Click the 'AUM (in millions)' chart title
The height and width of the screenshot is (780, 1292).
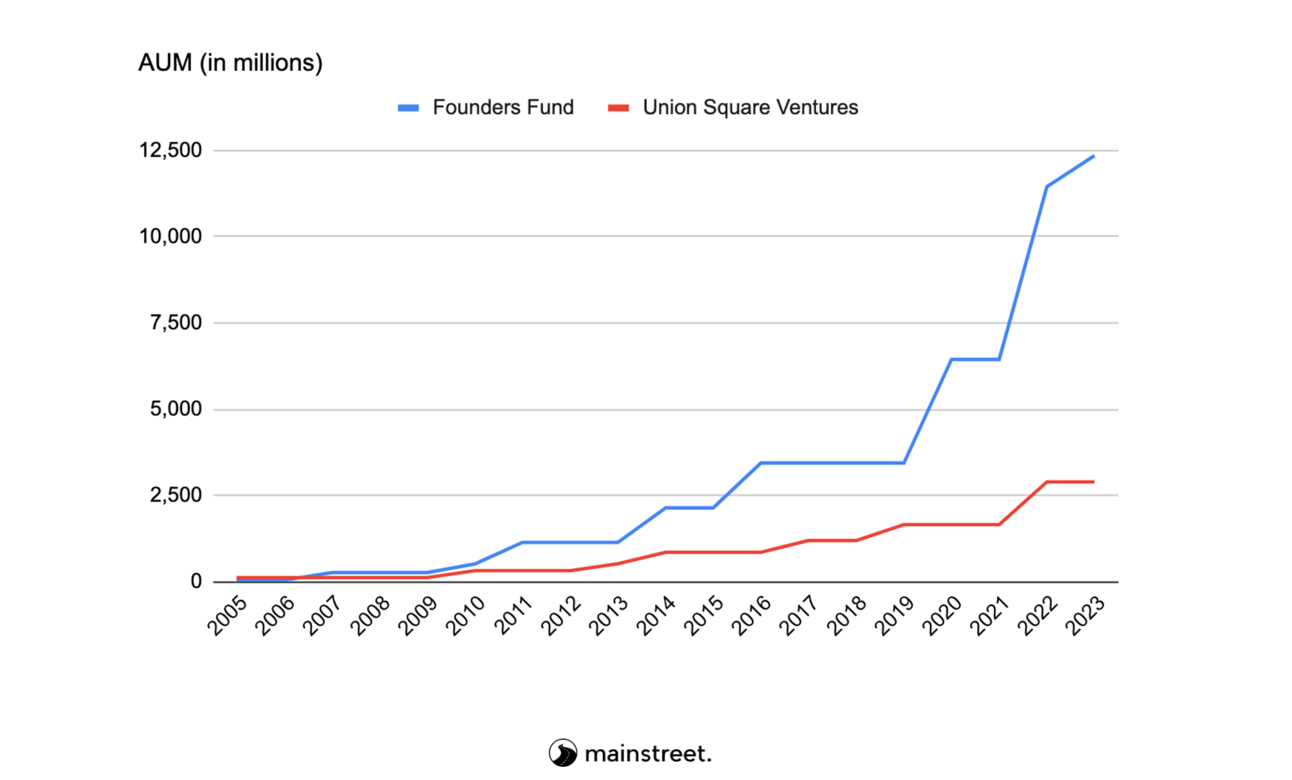(x=230, y=64)
